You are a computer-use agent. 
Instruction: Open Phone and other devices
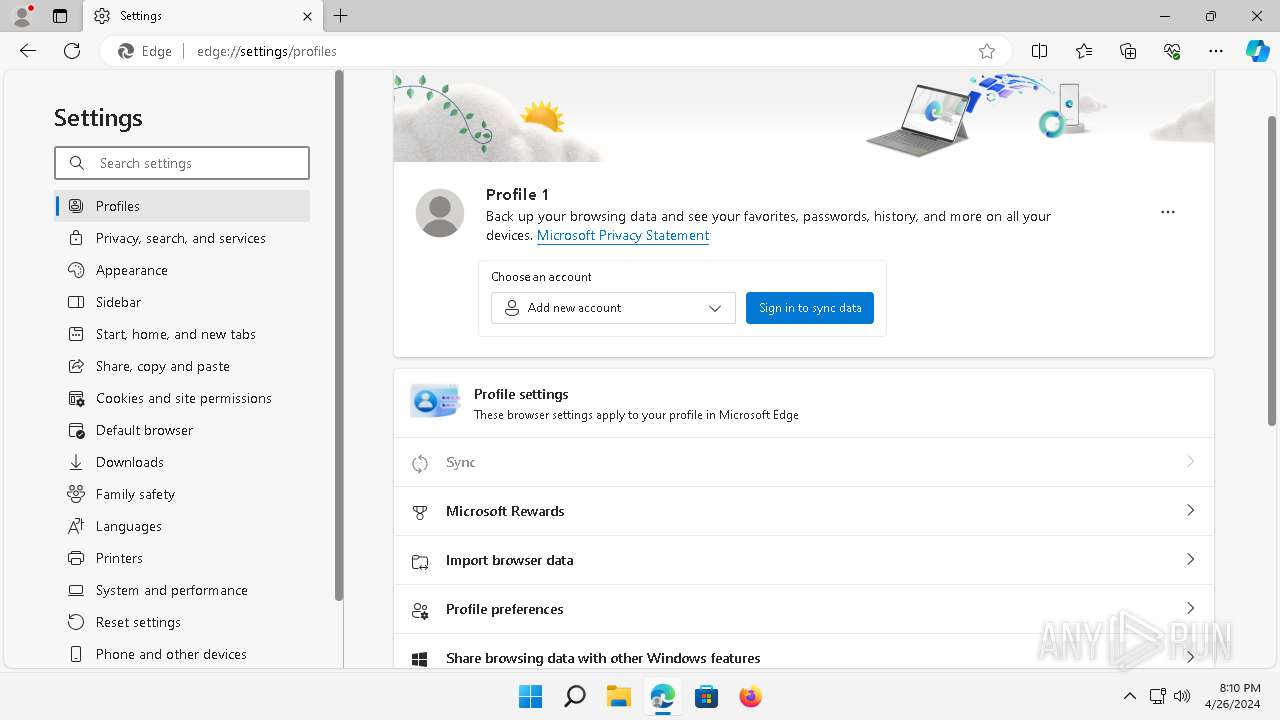click(182, 654)
